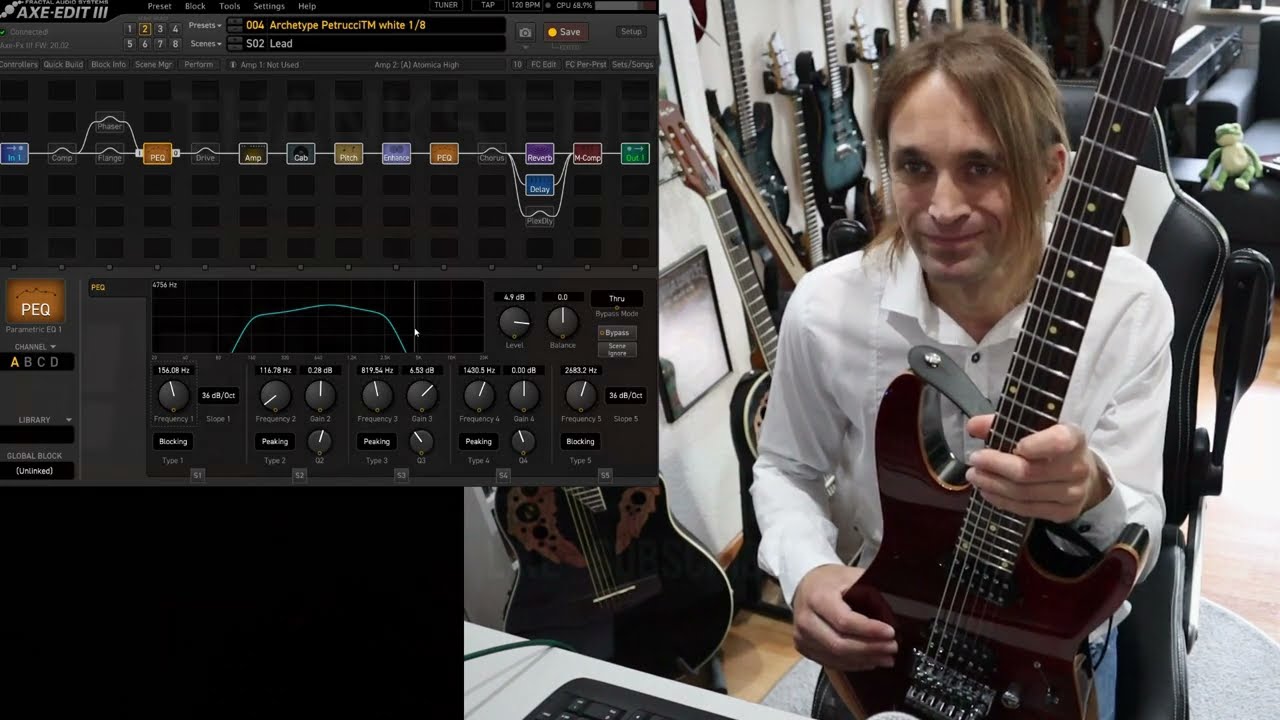
Task: Open the Type 2 Peaking dropdown
Action: pyautogui.click(x=275, y=441)
